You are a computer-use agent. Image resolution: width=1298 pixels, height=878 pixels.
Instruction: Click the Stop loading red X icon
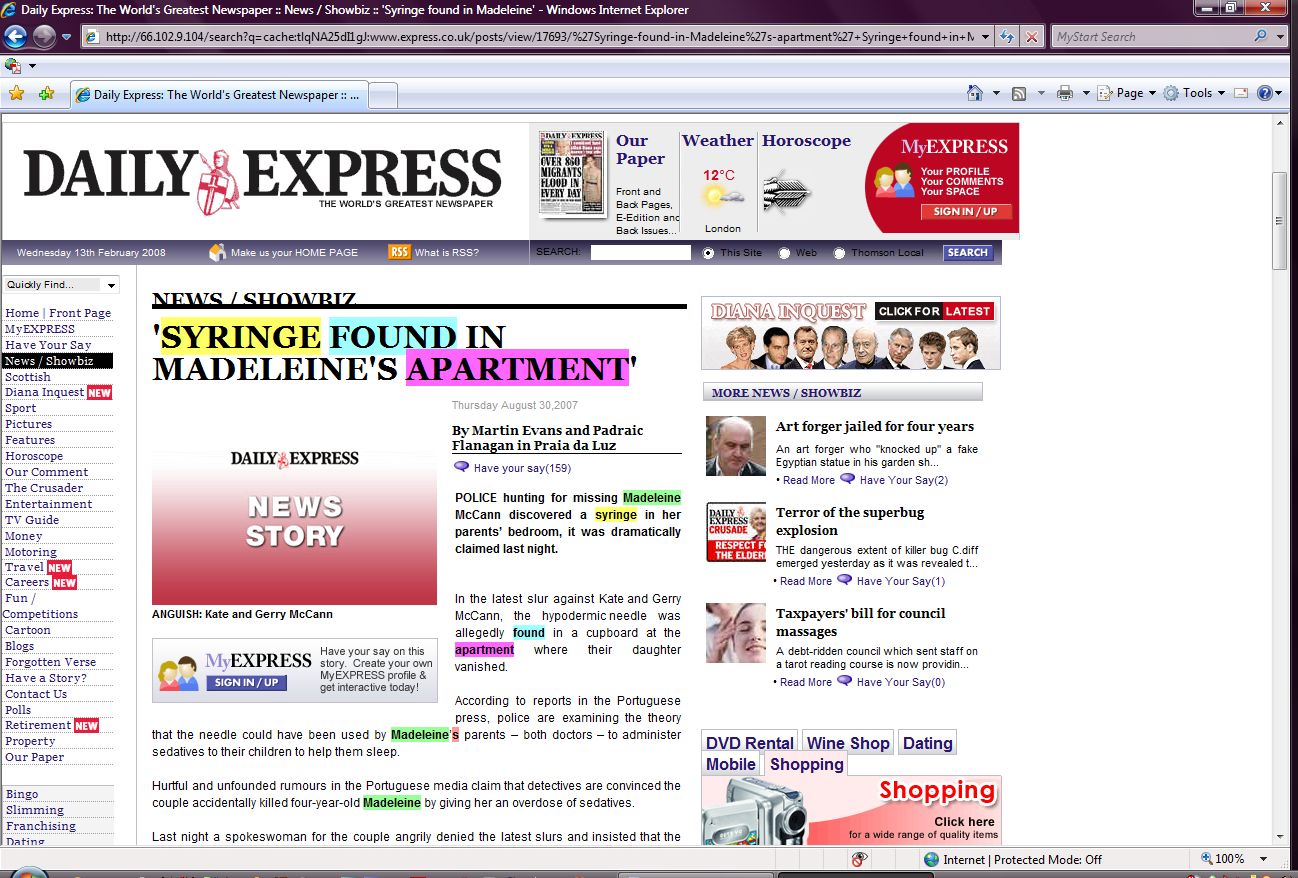(1032, 37)
